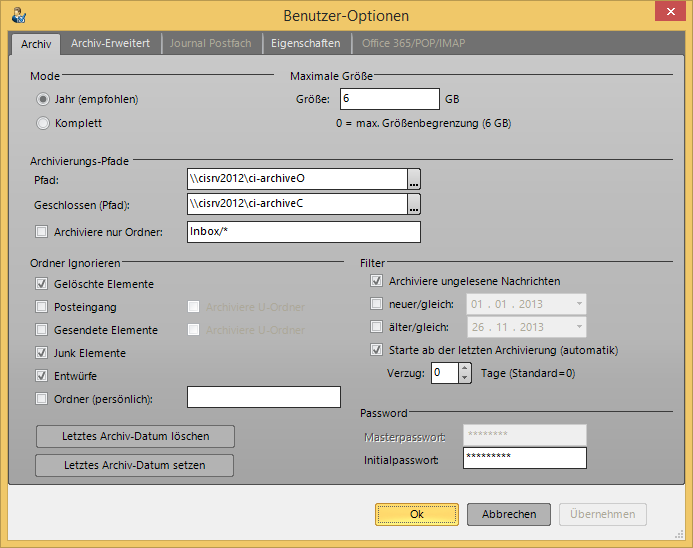Screen dimensions: 693x548
Task: Switch to the Archiv-Erweitert tab
Action: (x=110, y=44)
